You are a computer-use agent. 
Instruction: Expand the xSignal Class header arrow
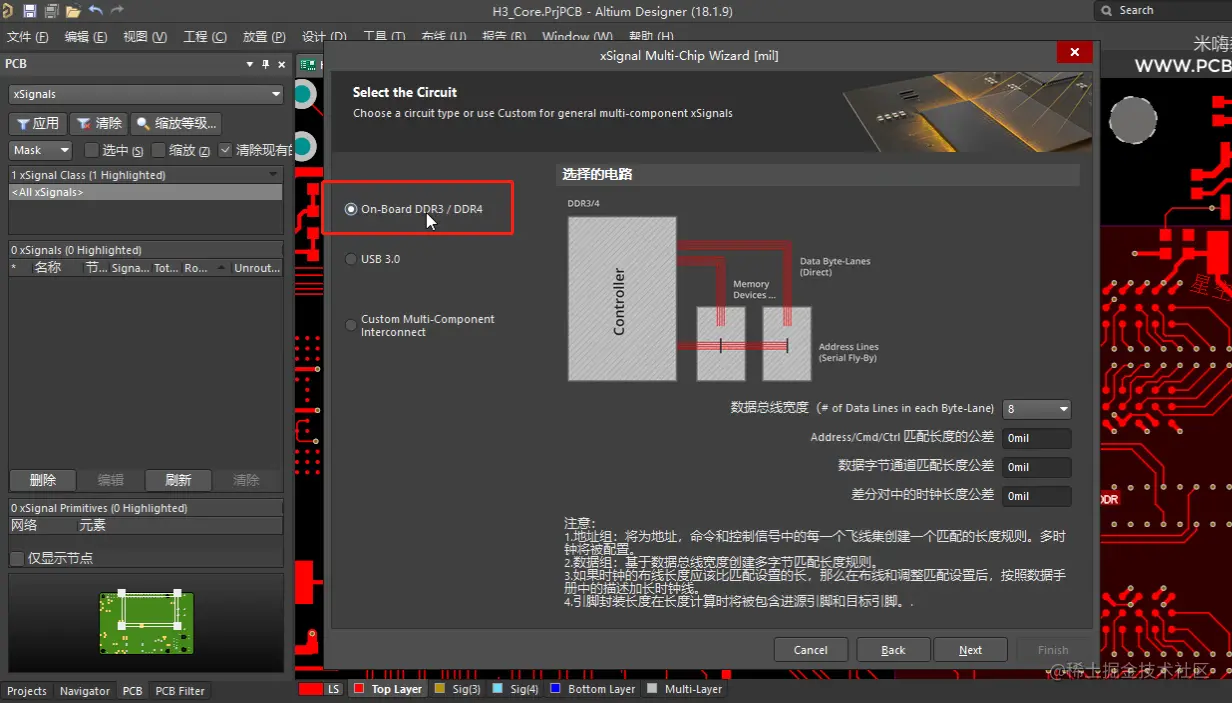click(274, 175)
